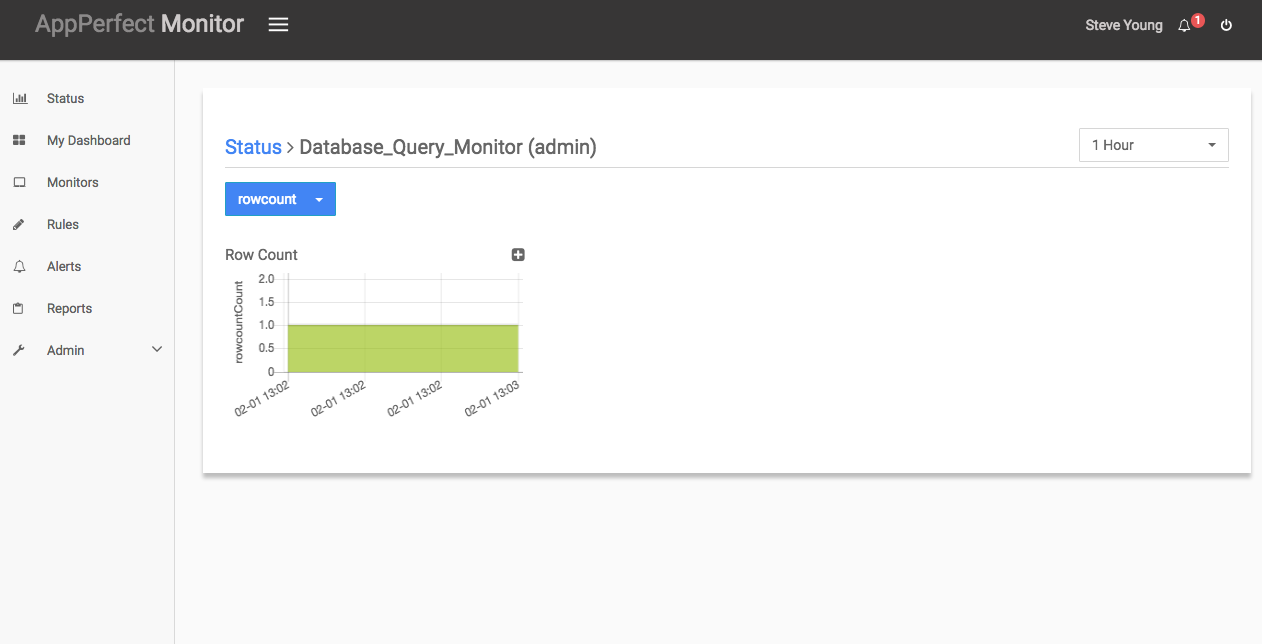
Task: Click the 02-01 13:03 axis label
Action: [492, 398]
